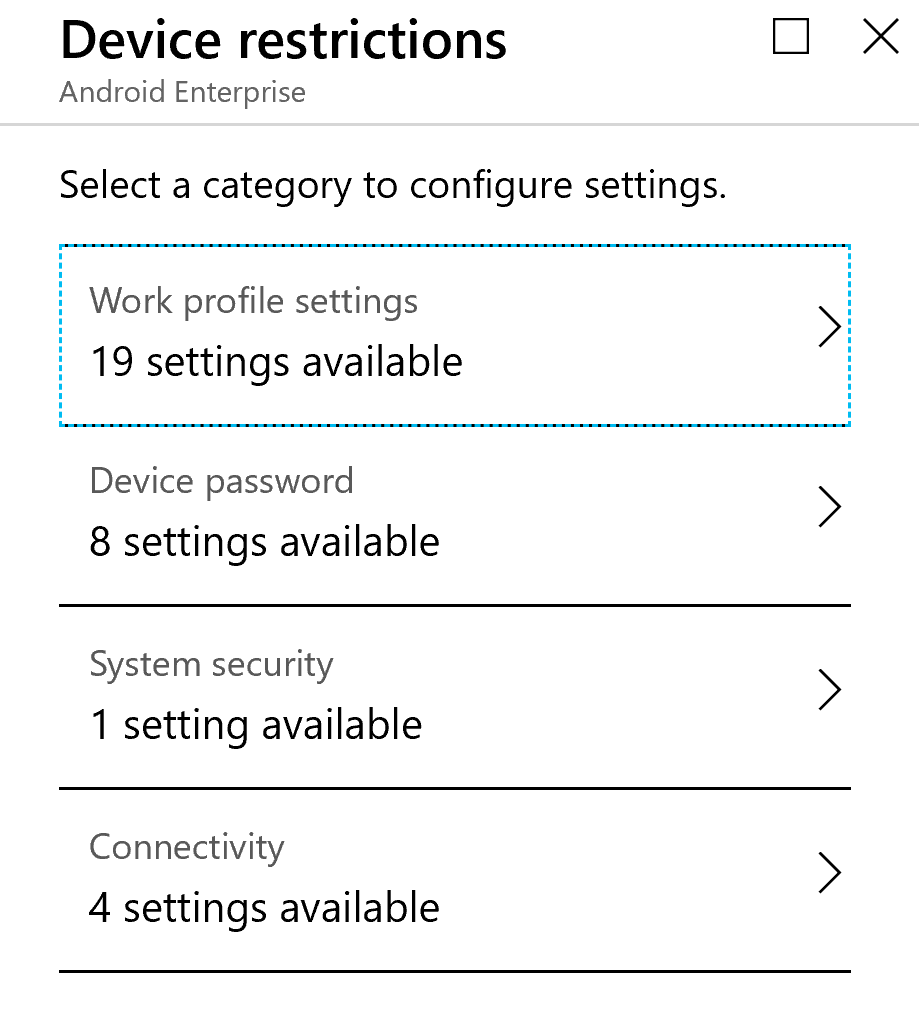Close the Device restrictions blade
919x1021 pixels.
[879, 36]
